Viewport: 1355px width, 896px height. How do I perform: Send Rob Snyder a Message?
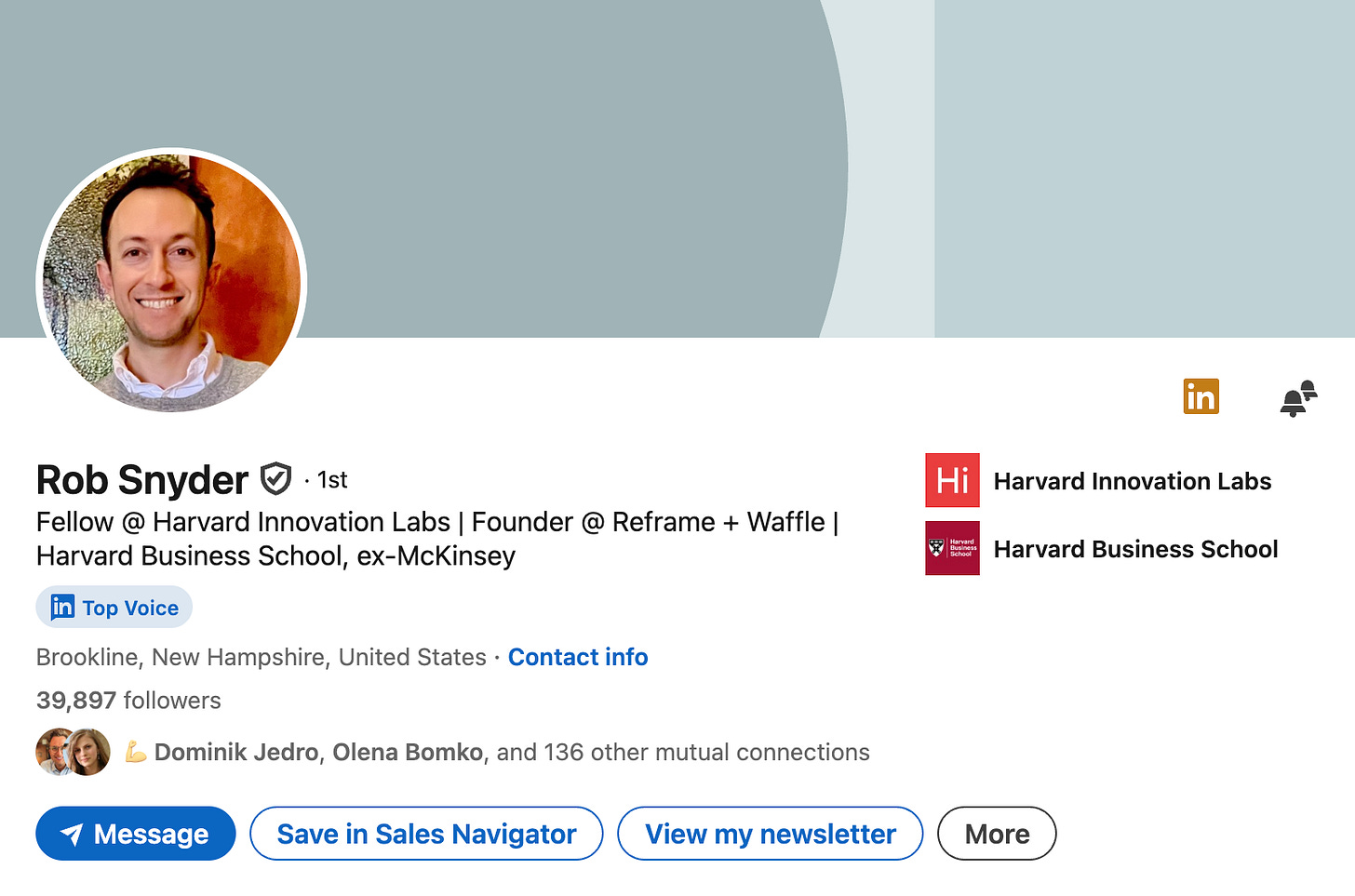pos(135,834)
